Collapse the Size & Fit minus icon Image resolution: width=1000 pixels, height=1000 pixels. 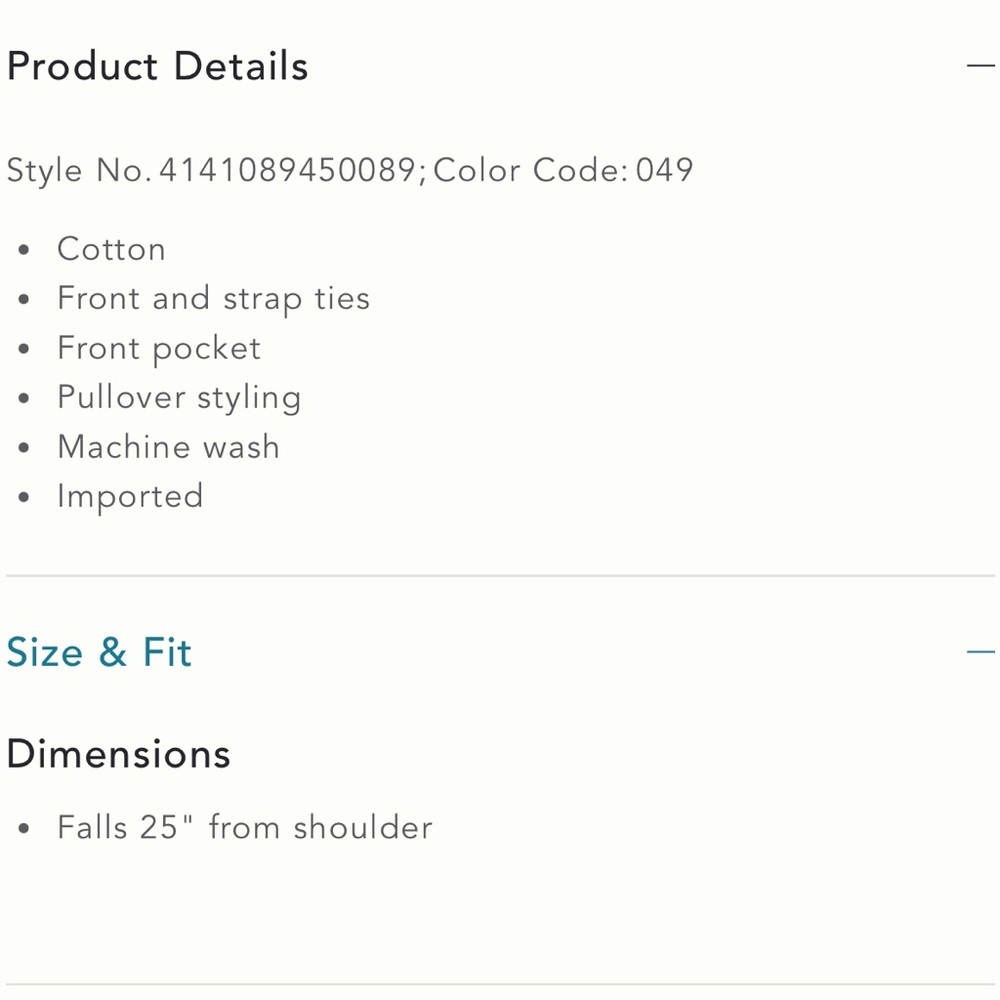coord(980,652)
